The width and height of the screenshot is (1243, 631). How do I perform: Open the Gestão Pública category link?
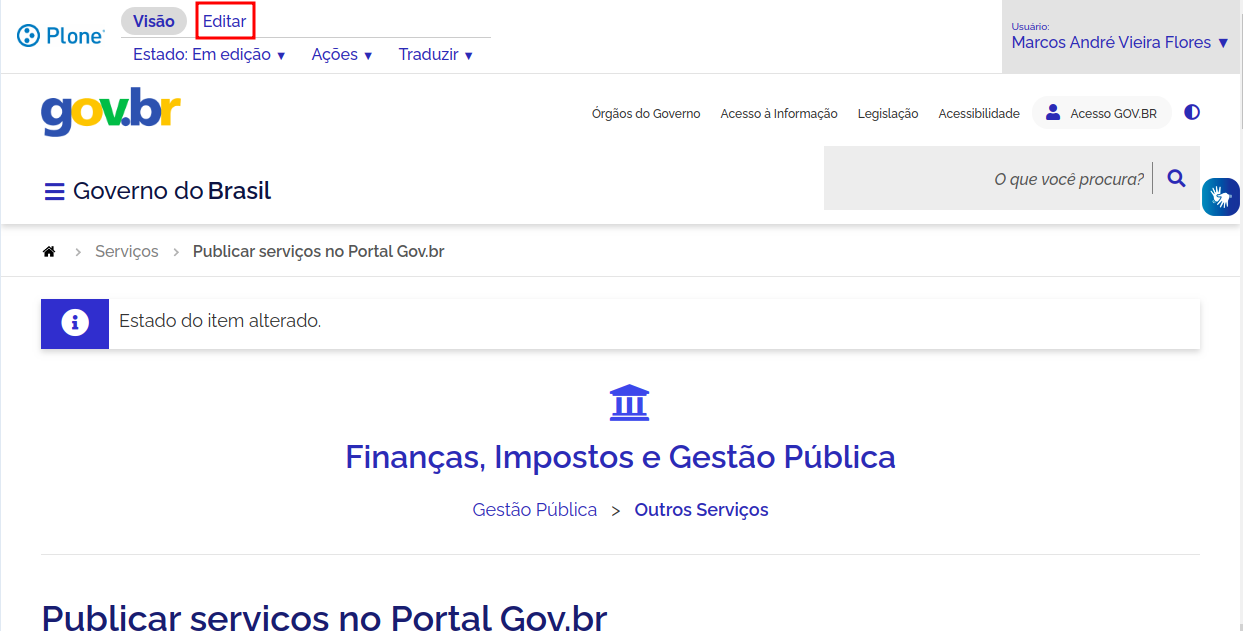pyautogui.click(x=534, y=510)
